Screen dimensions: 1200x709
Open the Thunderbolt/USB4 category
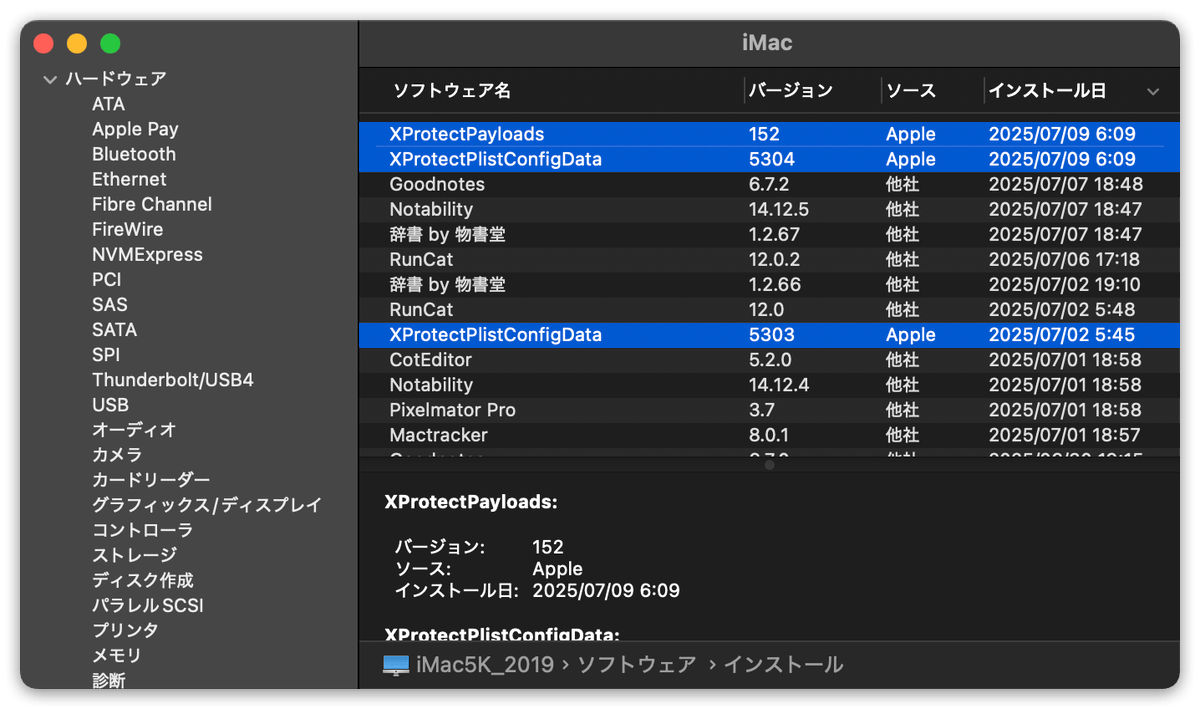pos(173,380)
